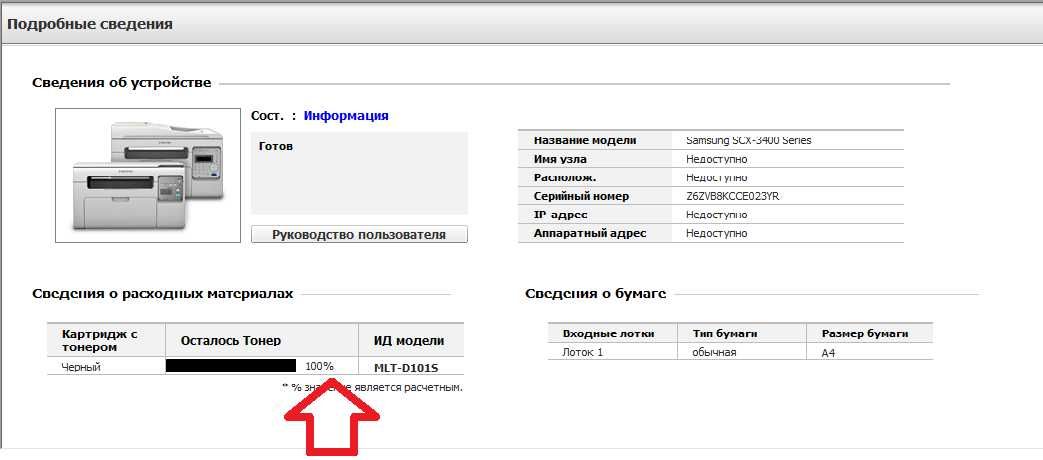Click the Аппаратный адрес row label
The image size is (1043, 460).
click(x=589, y=233)
